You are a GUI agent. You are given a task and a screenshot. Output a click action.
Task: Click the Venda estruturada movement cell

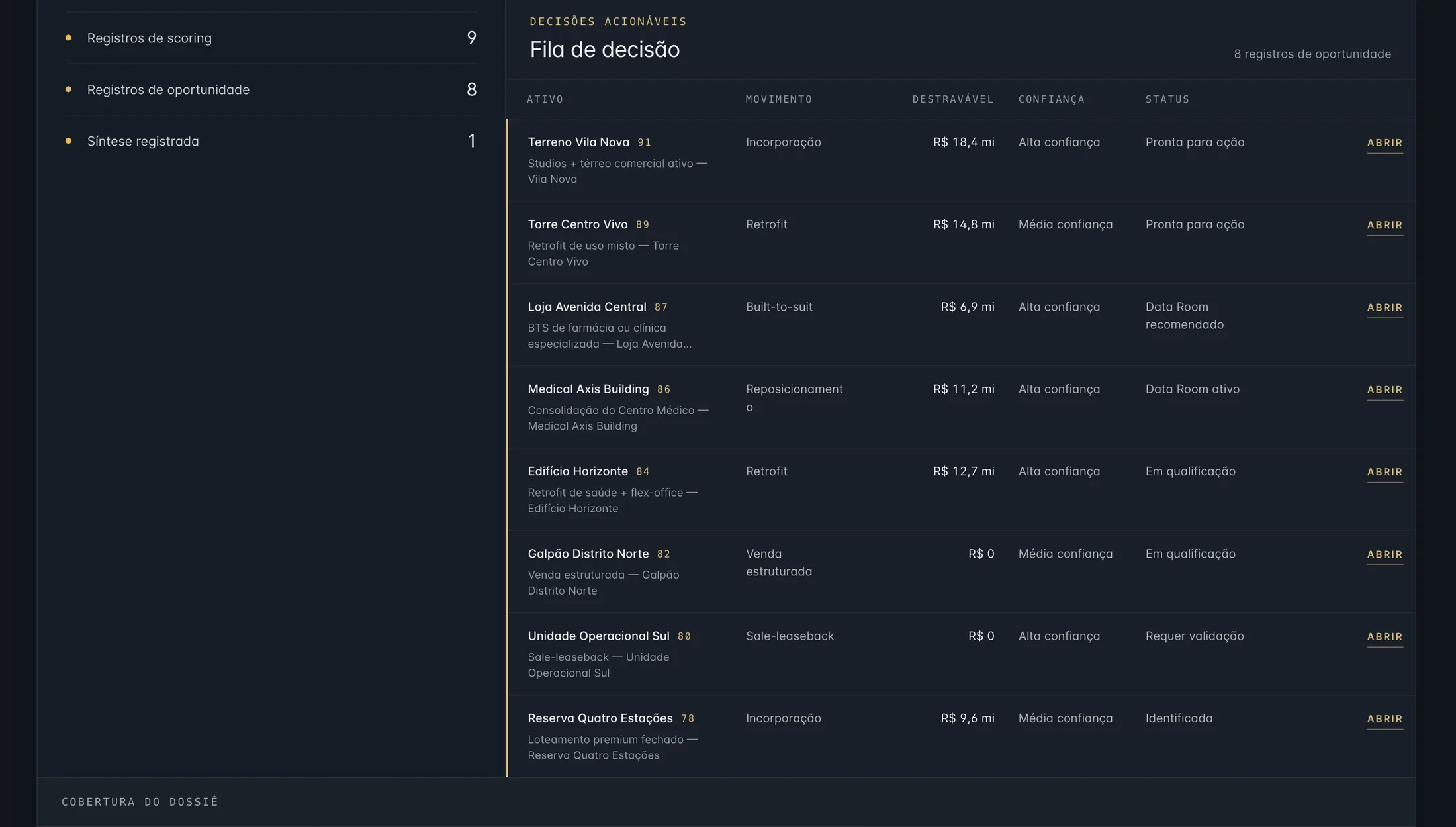(779, 563)
